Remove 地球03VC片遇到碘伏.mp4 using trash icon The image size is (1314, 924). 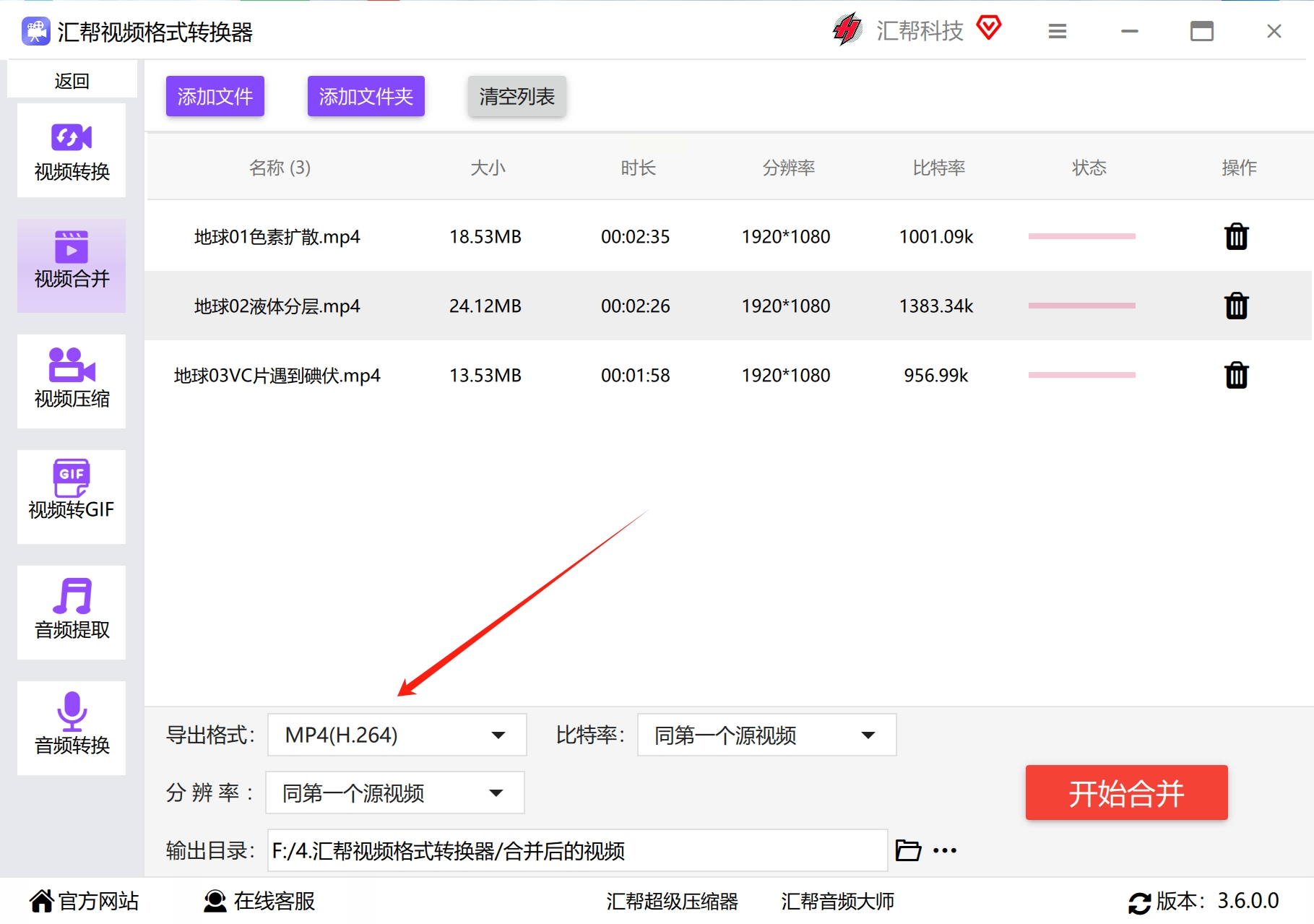(1236, 375)
